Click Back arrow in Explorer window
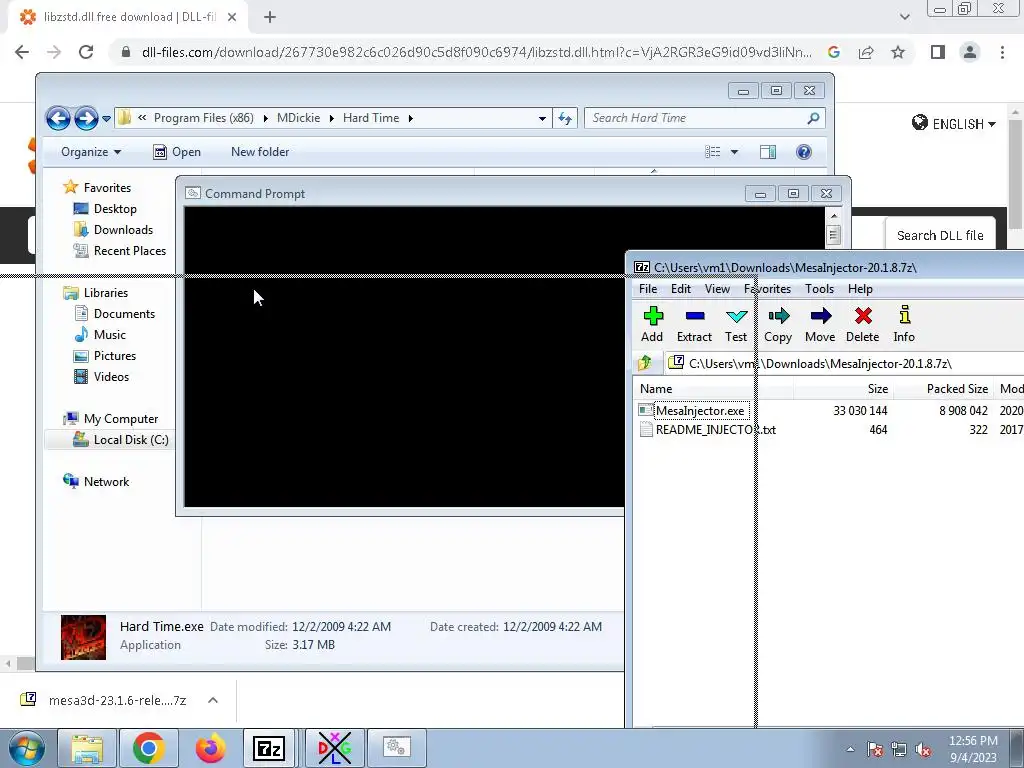1024x768 pixels. click(58, 118)
